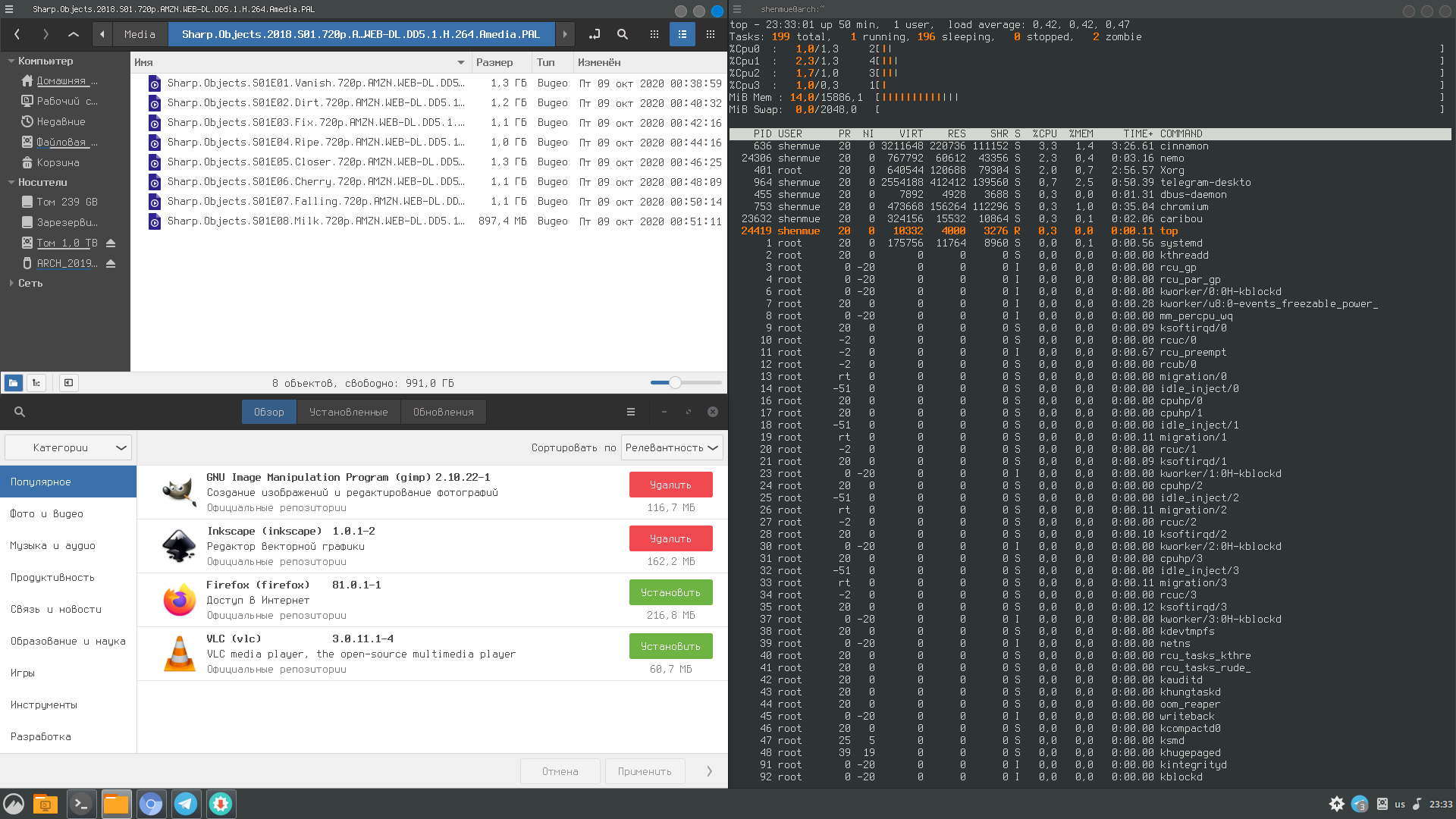The width and height of the screenshot is (1456, 819).
Task: Expand the Сеть sidebar section
Action: [x=11, y=284]
